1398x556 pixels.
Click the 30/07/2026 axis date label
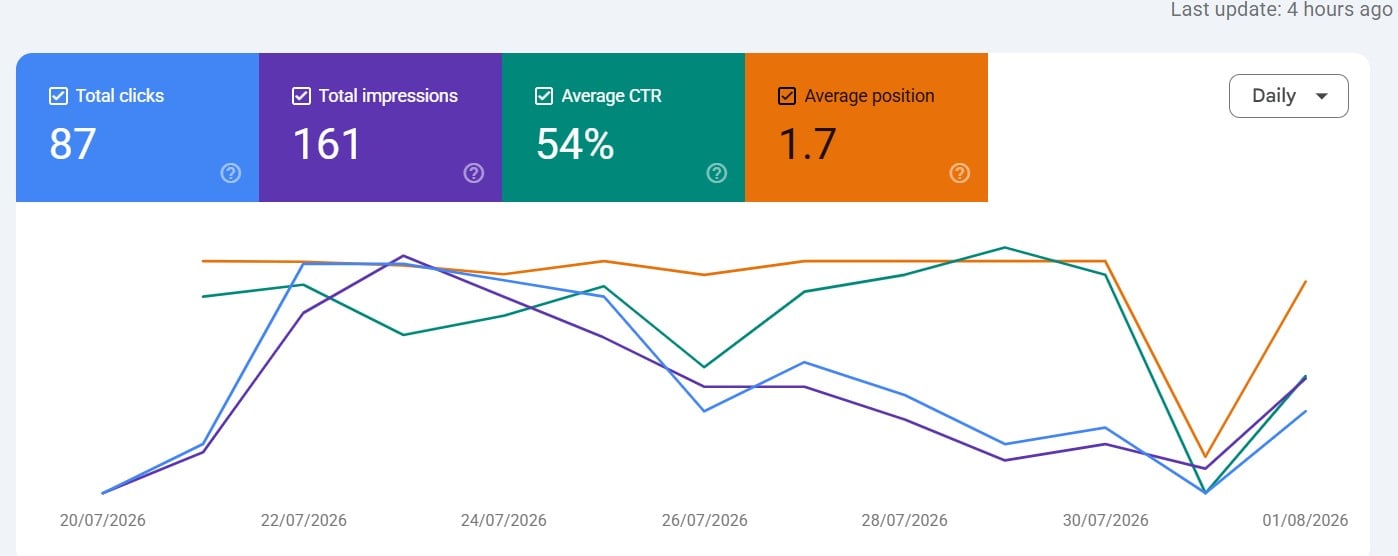tap(1106, 521)
